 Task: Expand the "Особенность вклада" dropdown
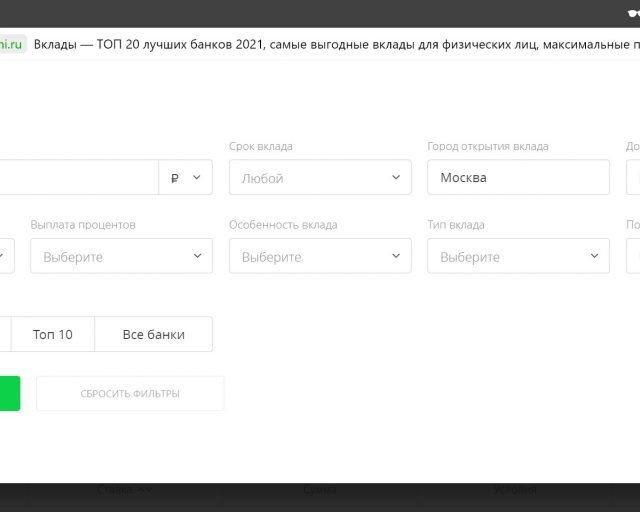coord(320,256)
